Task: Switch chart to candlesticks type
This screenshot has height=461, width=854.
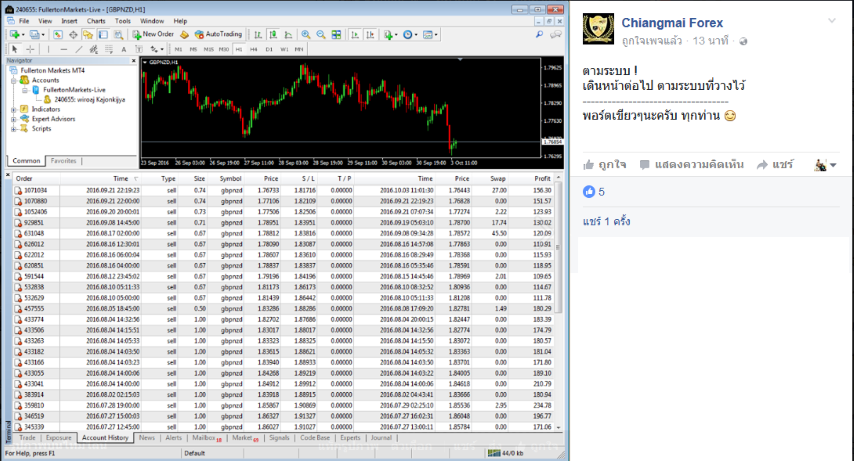Action: point(273,34)
